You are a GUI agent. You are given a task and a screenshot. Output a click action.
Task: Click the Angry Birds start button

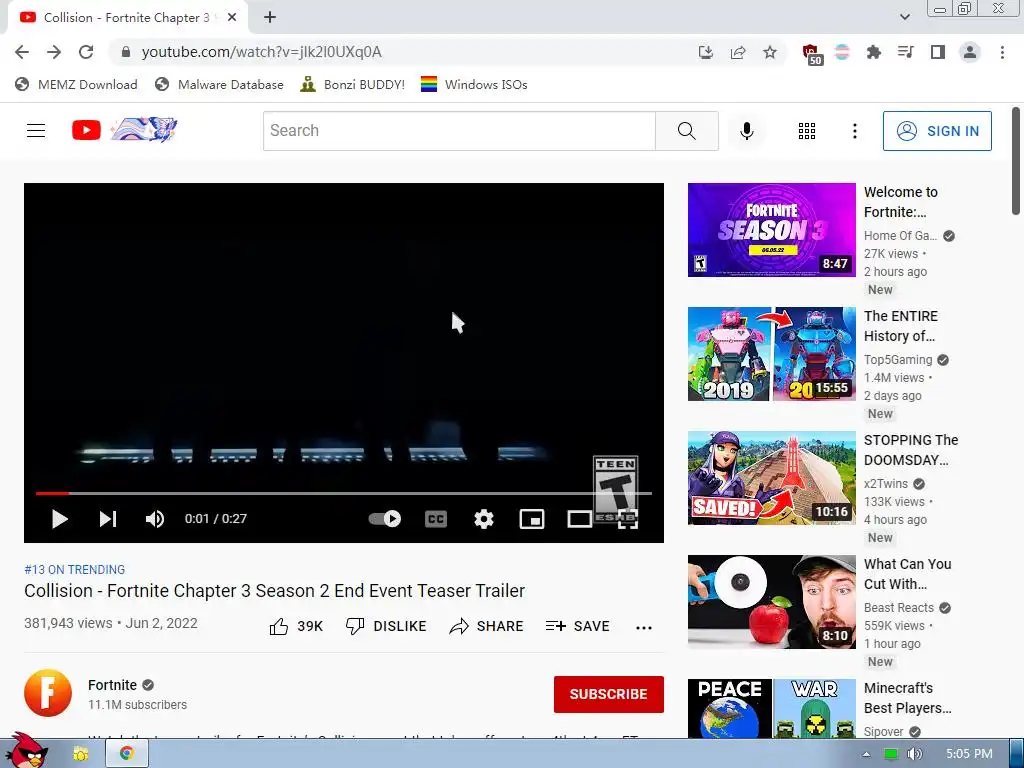pyautogui.click(x=26, y=751)
